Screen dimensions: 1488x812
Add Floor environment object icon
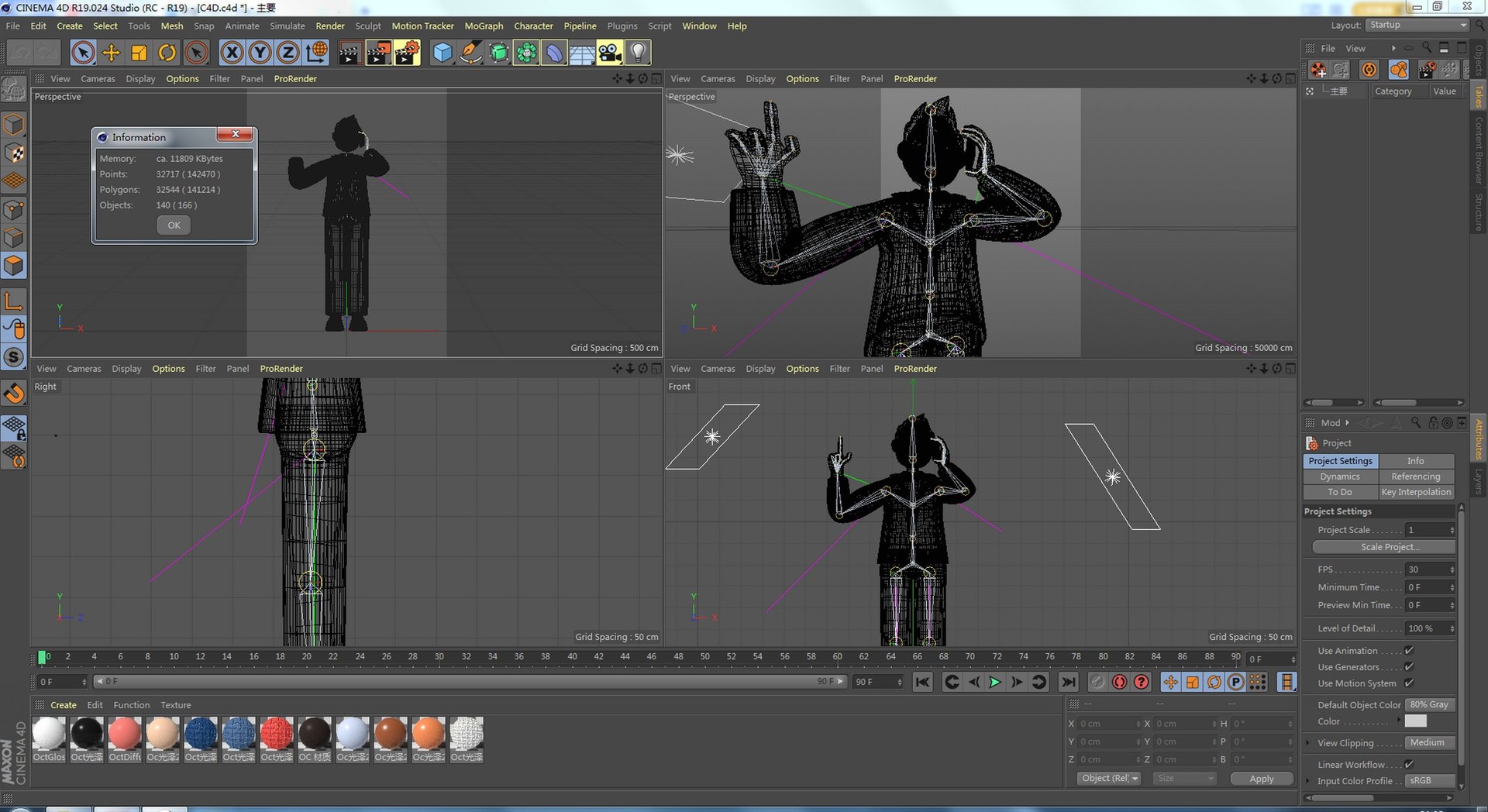(582, 53)
